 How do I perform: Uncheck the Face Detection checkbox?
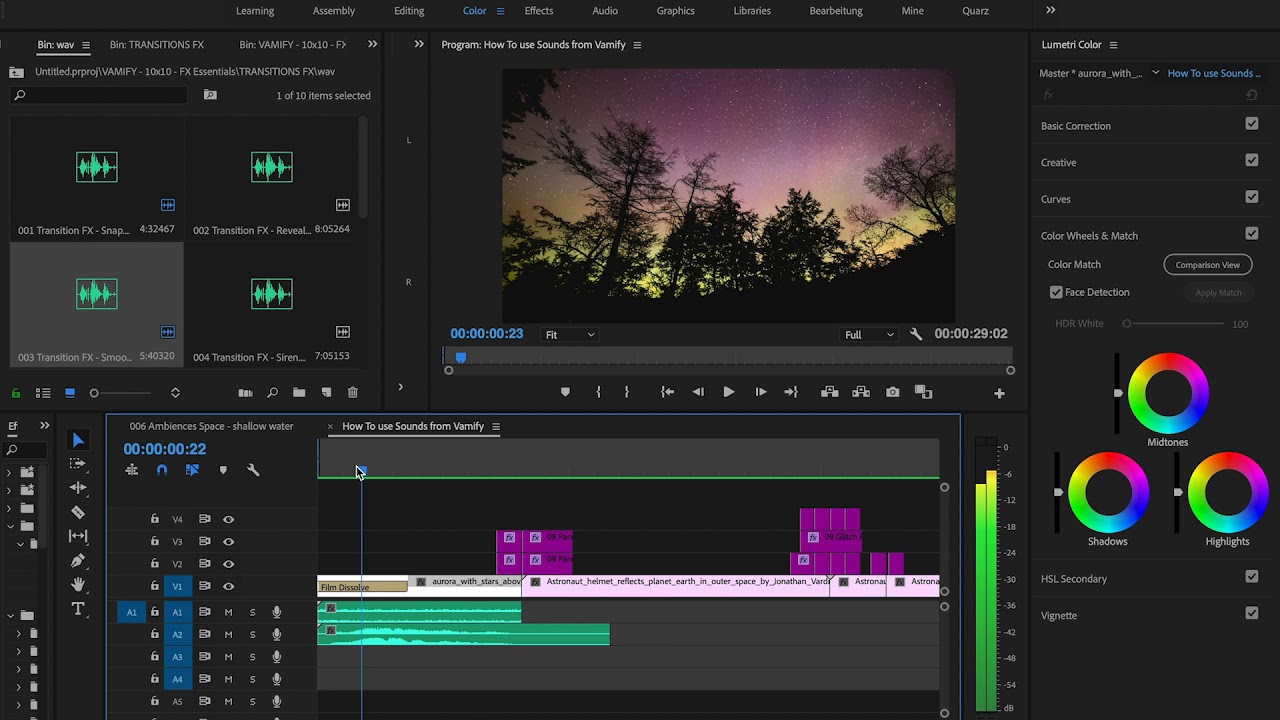click(1056, 292)
